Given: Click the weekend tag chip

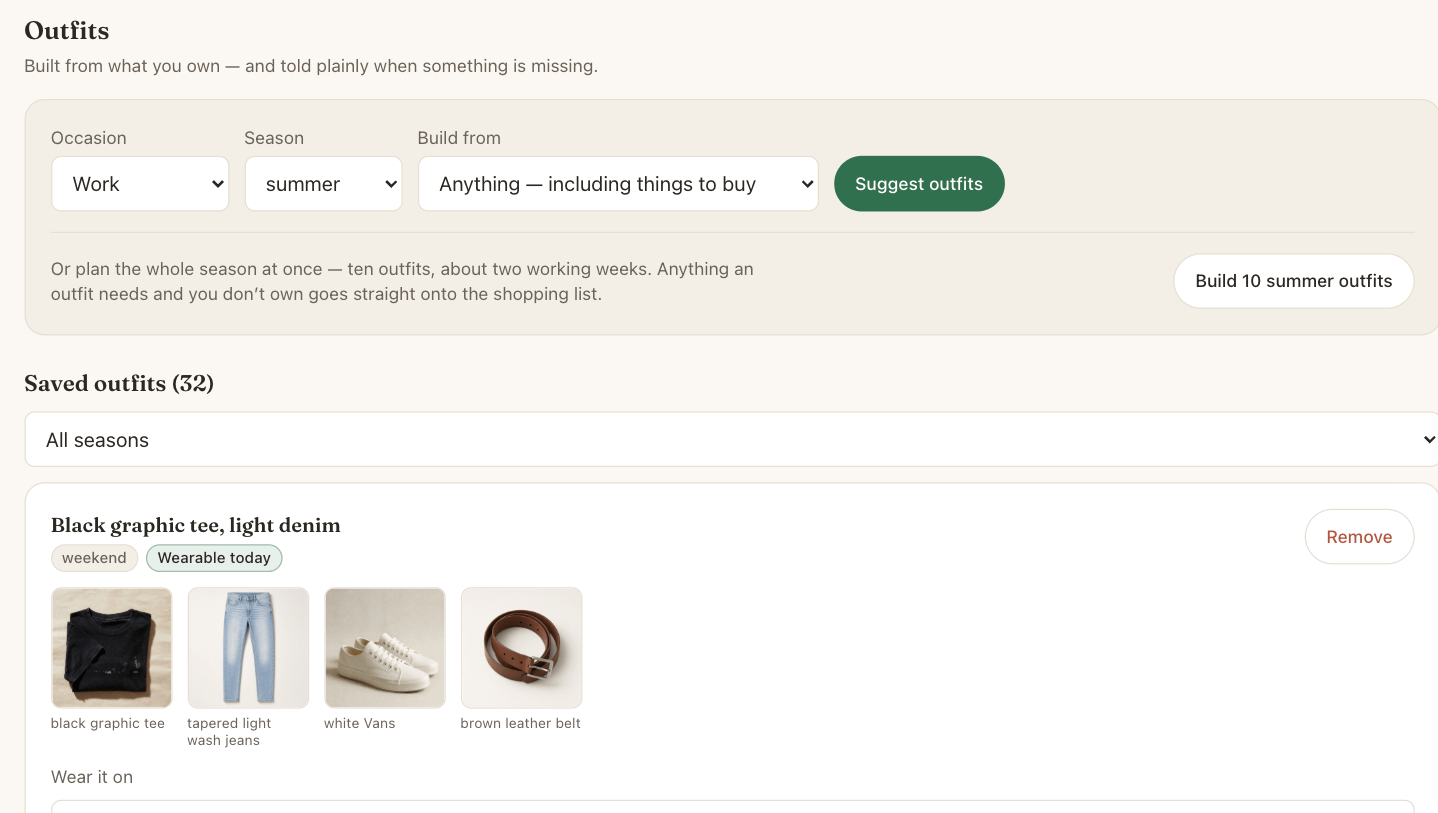Looking at the screenshot, I should pyautogui.click(x=94, y=558).
